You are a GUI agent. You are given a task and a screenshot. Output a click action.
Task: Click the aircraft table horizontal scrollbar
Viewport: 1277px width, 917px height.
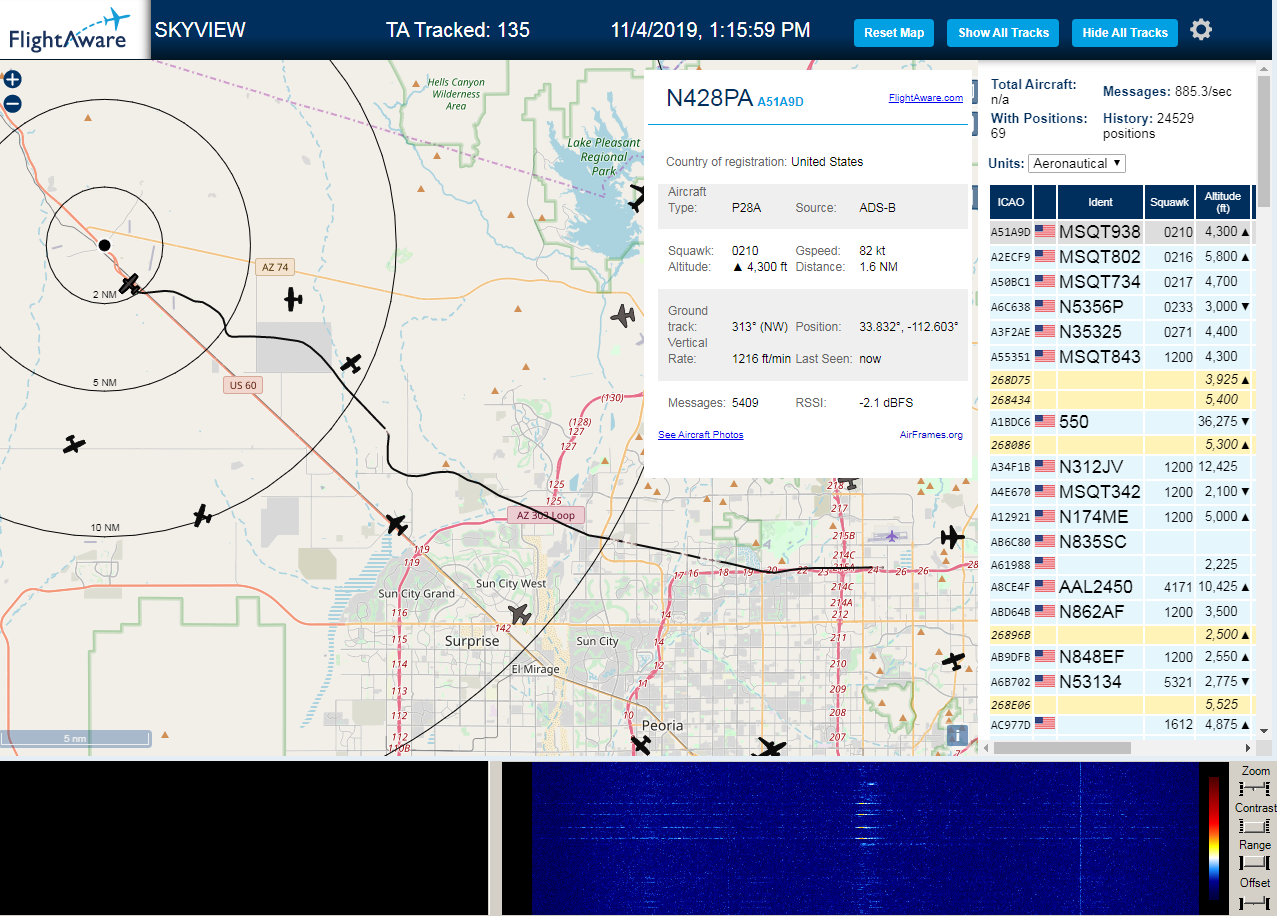pyautogui.click(x=1063, y=747)
